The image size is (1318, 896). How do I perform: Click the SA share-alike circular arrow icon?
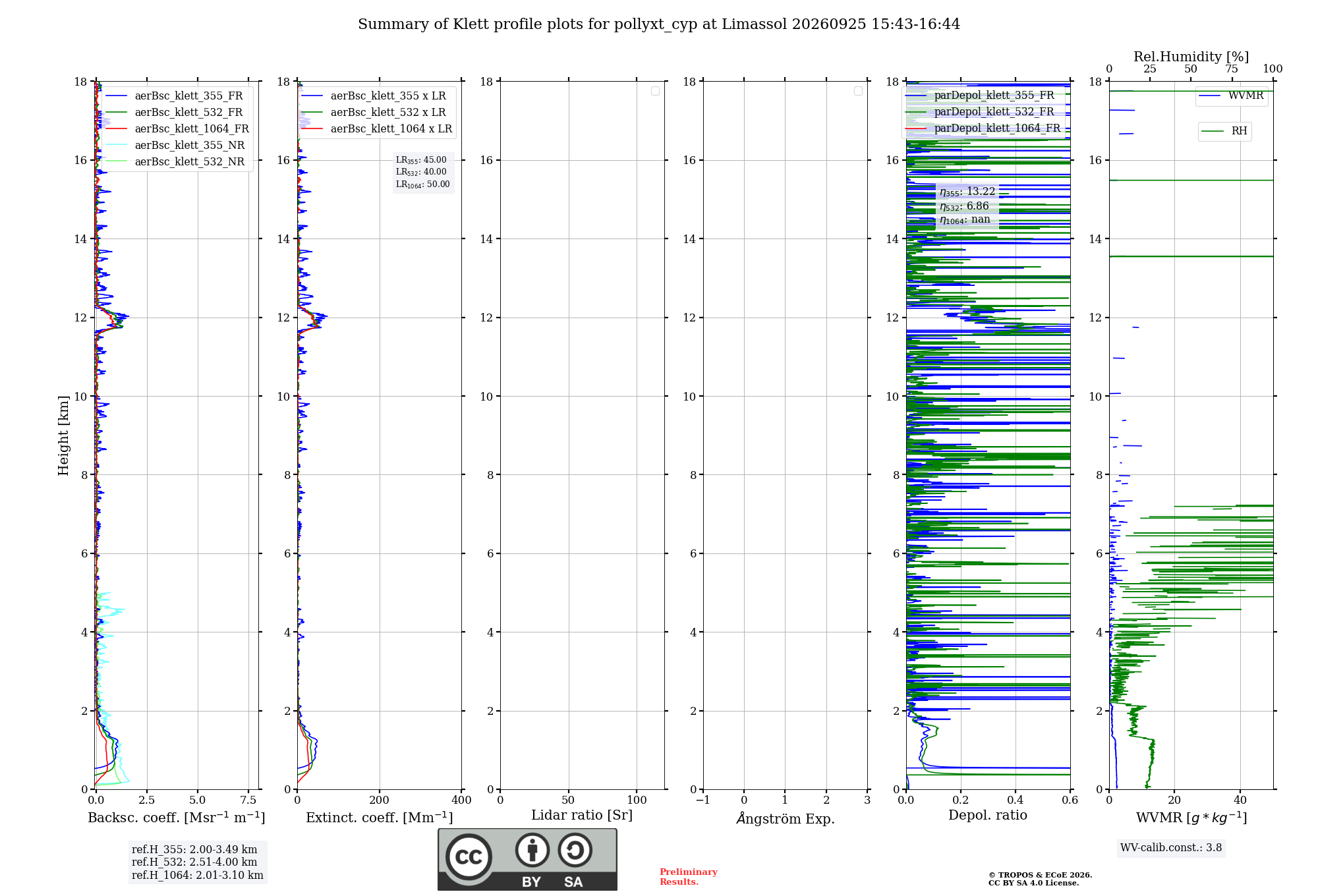pos(575,850)
